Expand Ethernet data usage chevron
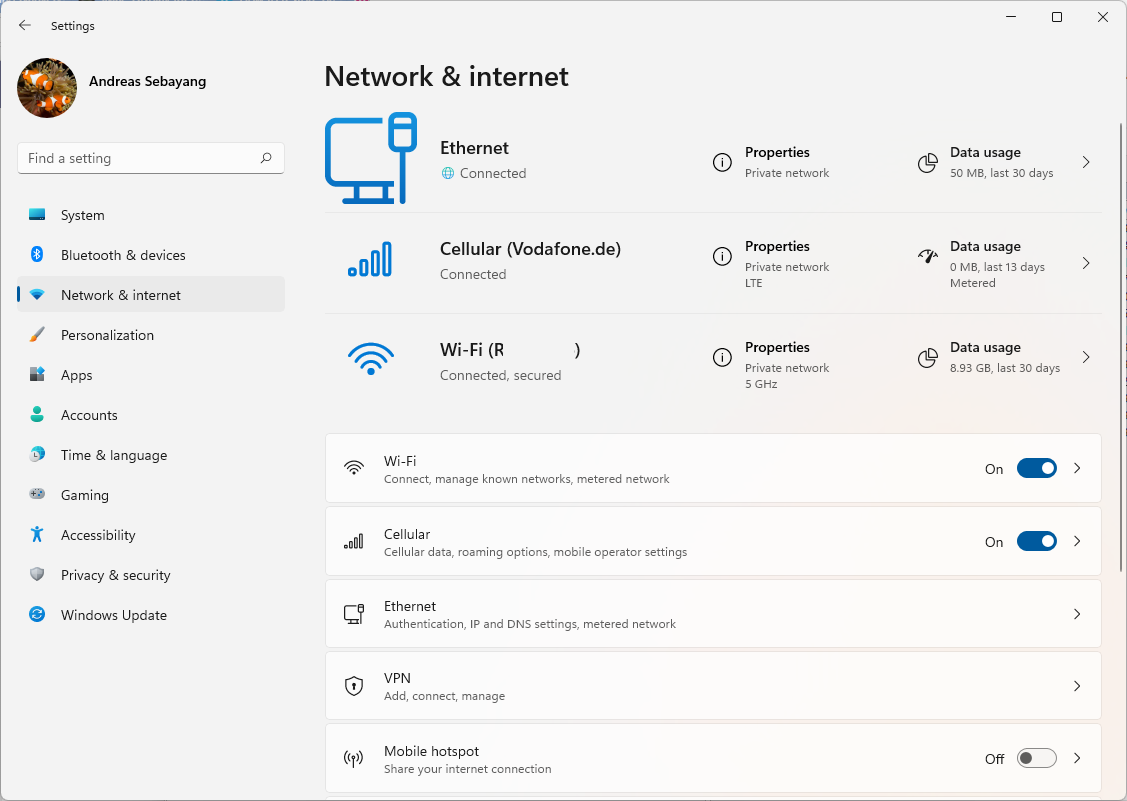 [1086, 162]
